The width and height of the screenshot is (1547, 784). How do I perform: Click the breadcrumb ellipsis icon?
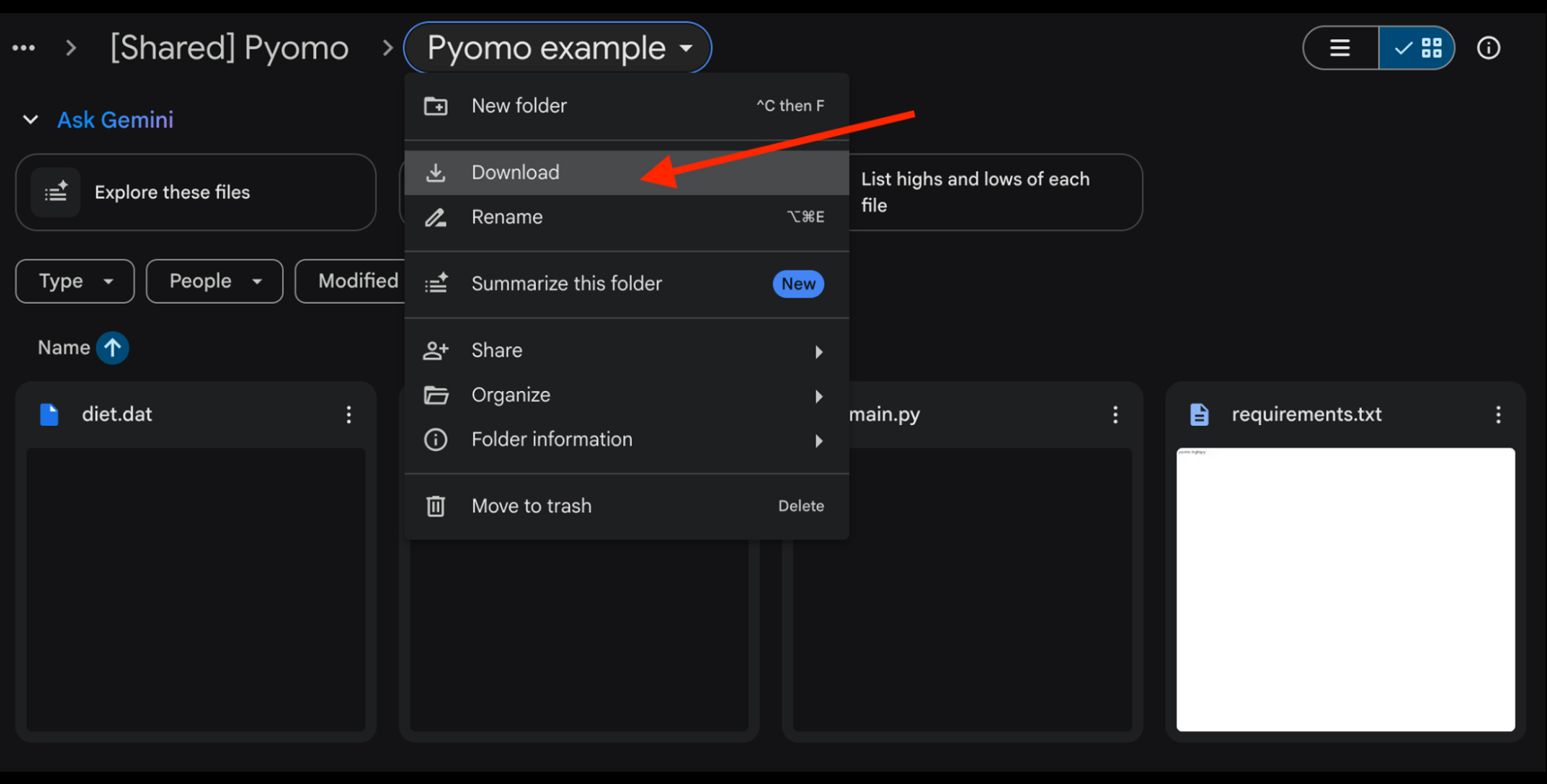point(23,48)
